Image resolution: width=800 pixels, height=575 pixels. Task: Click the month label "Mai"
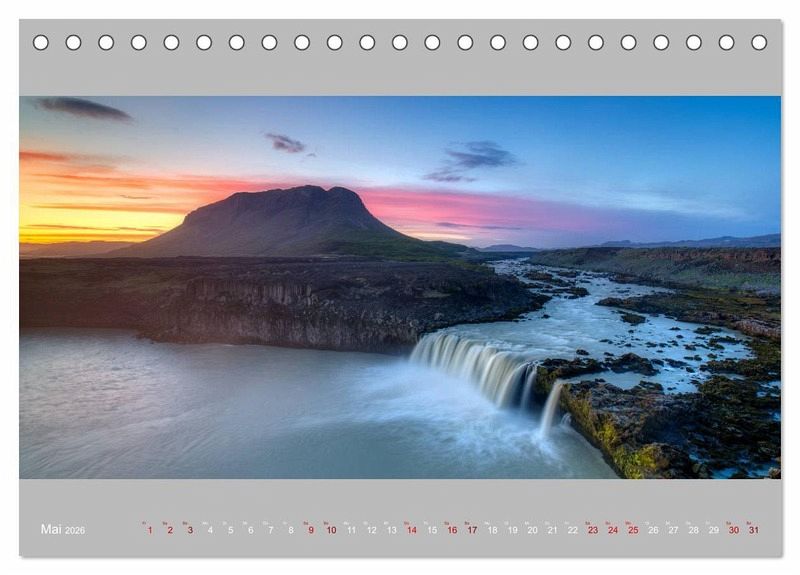[x=51, y=529]
